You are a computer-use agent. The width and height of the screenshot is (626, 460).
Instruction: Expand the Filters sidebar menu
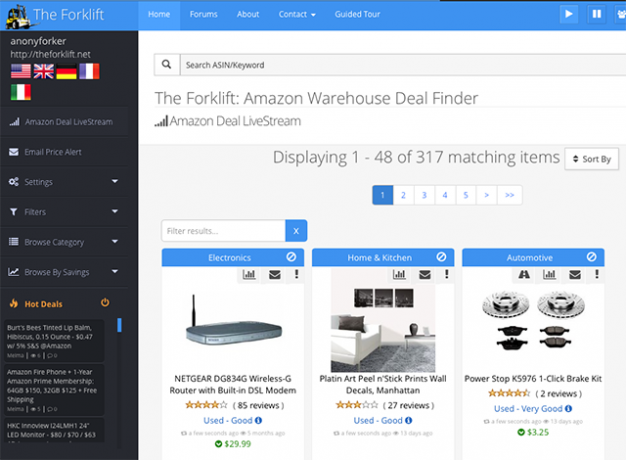[x=64, y=212]
